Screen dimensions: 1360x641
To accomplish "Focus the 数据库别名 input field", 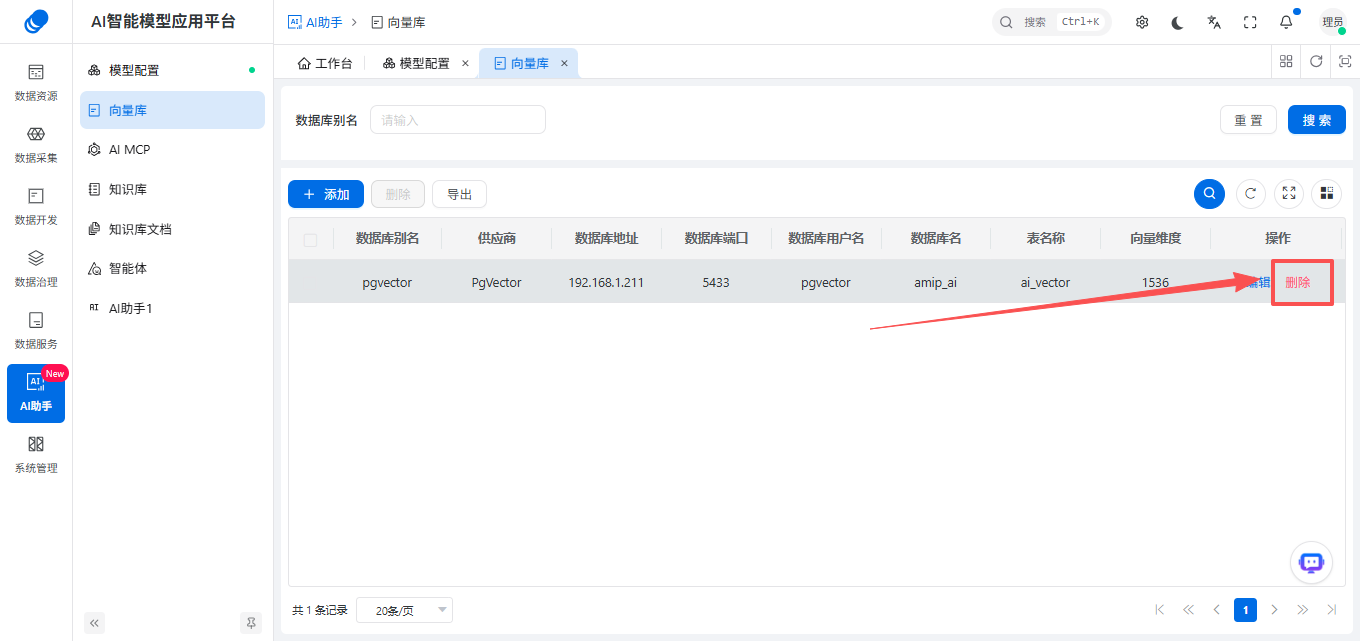I will [458, 120].
